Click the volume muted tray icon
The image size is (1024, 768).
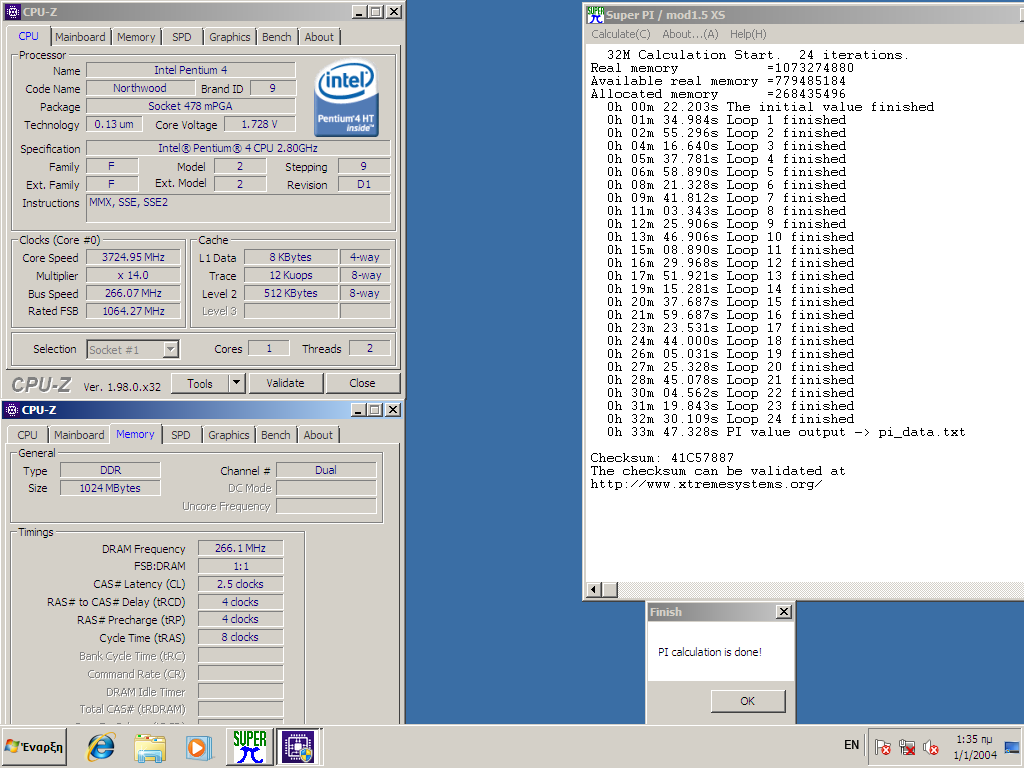[931, 747]
